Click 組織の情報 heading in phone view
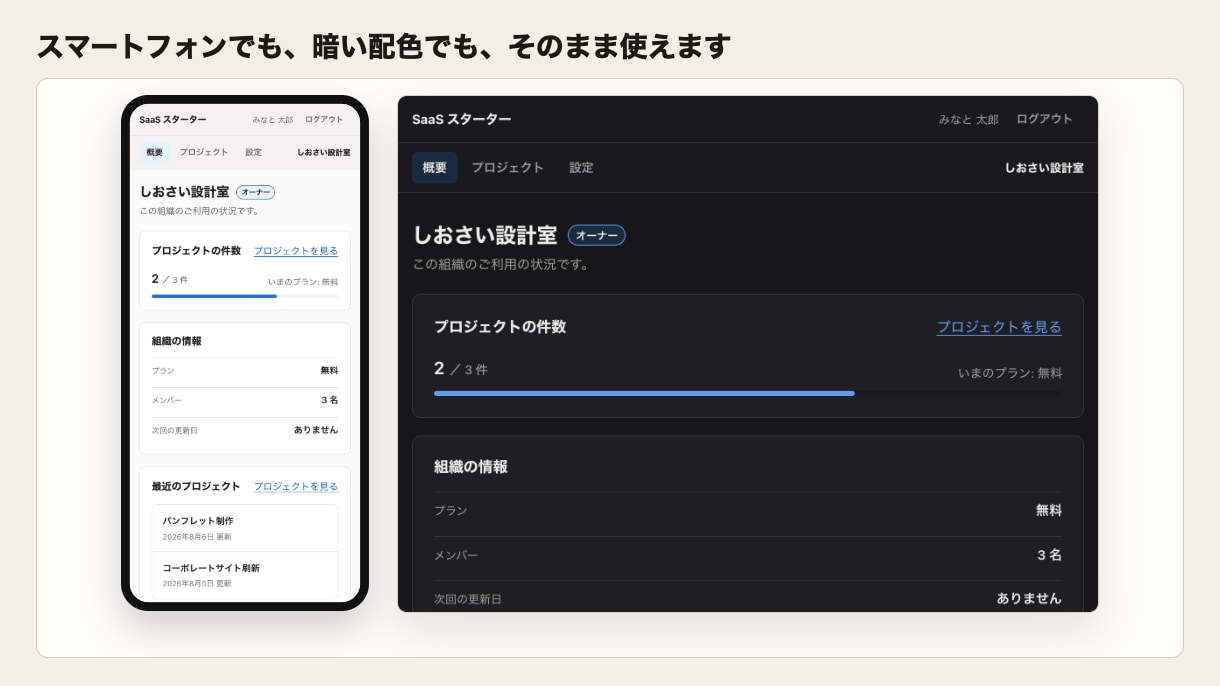This screenshot has height=686, width=1220. point(177,341)
